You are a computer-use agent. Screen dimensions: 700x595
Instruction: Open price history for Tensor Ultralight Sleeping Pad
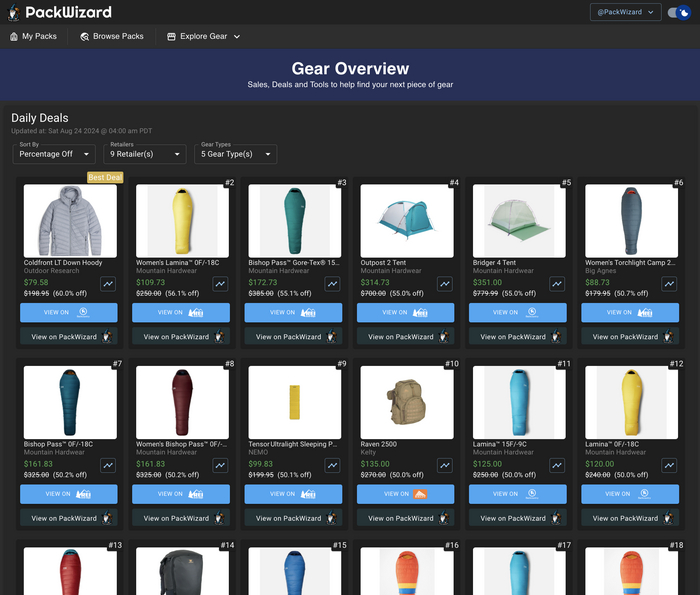pos(333,466)
